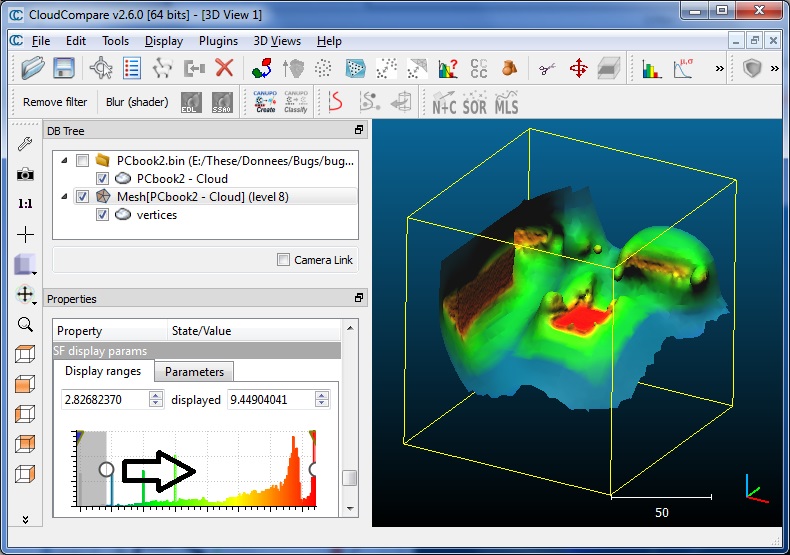Click the CC label connected components icon
This screenshot has height=555, width=790.
point(479,67)
